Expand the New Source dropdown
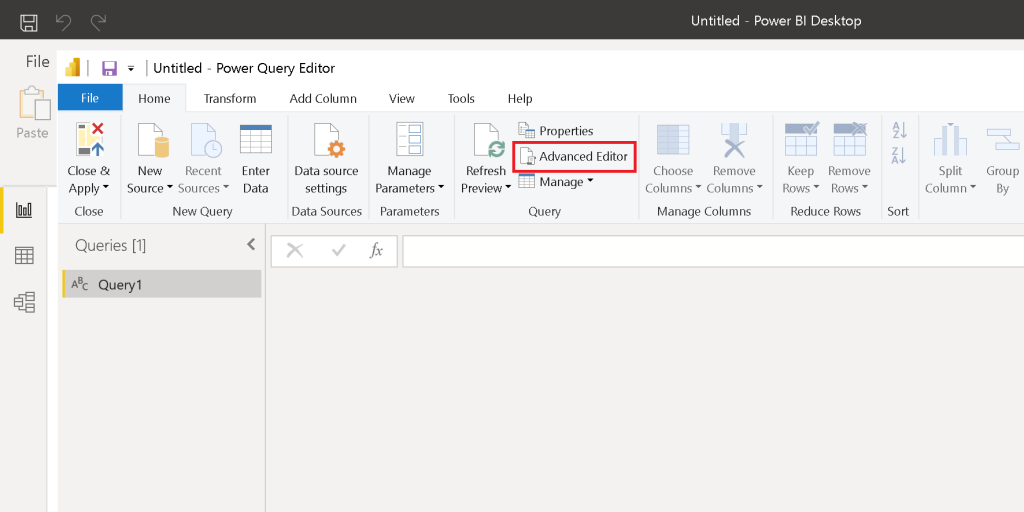Image resolution: width=1024 pixels, height=512 pixels. 169,188
